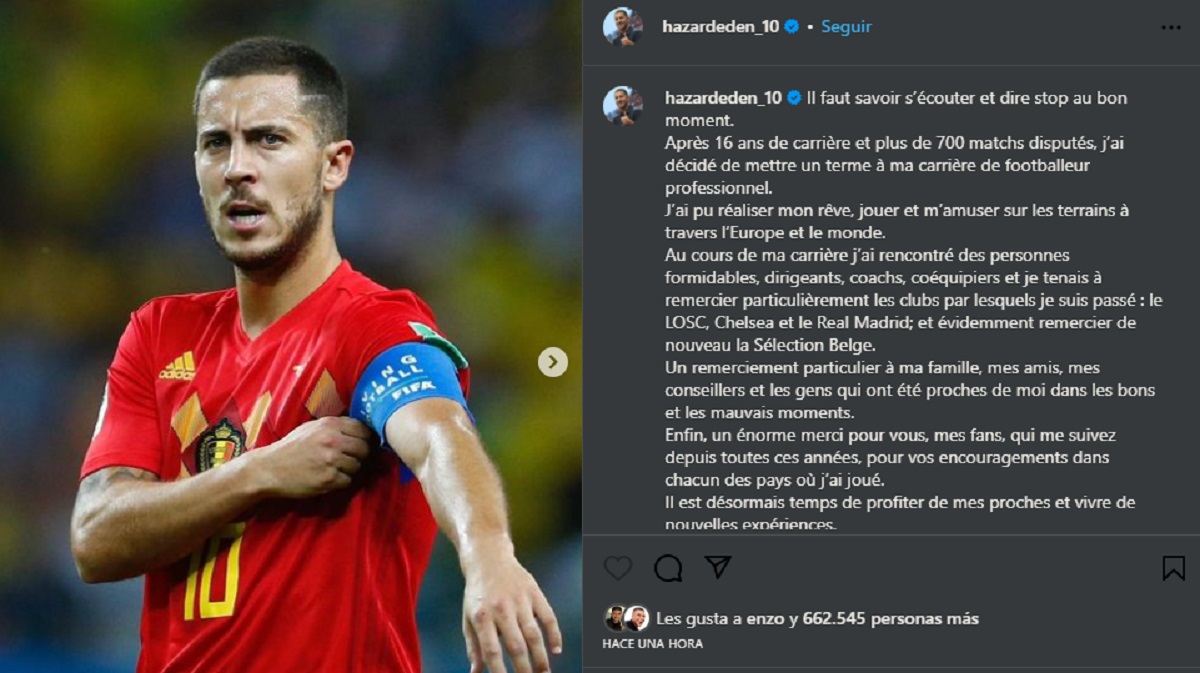Open enzo's profile from likes line
Screen dimensions: 1200x673
(x=764, y=619)
